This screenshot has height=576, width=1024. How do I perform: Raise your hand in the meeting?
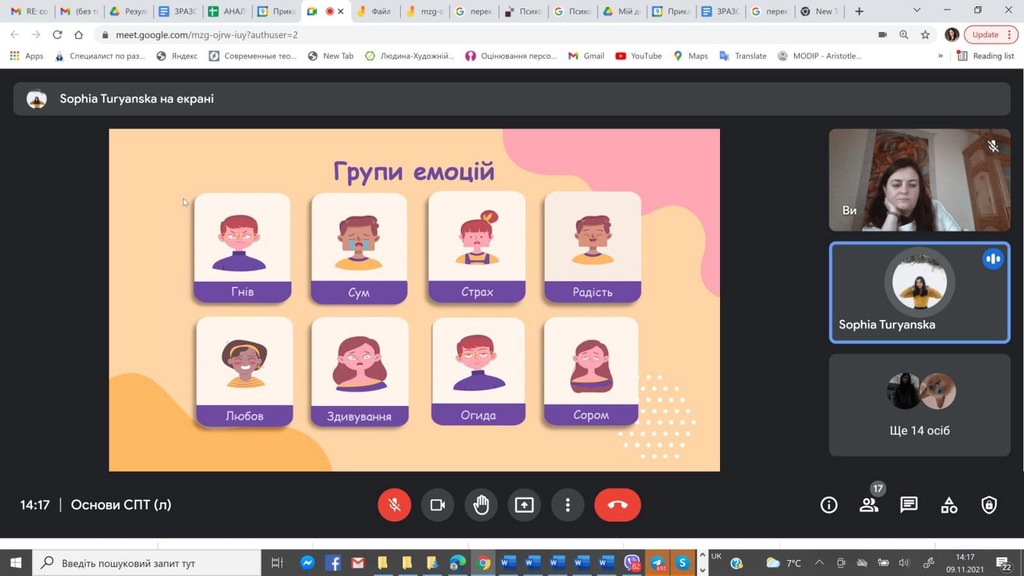click(481, 505)
